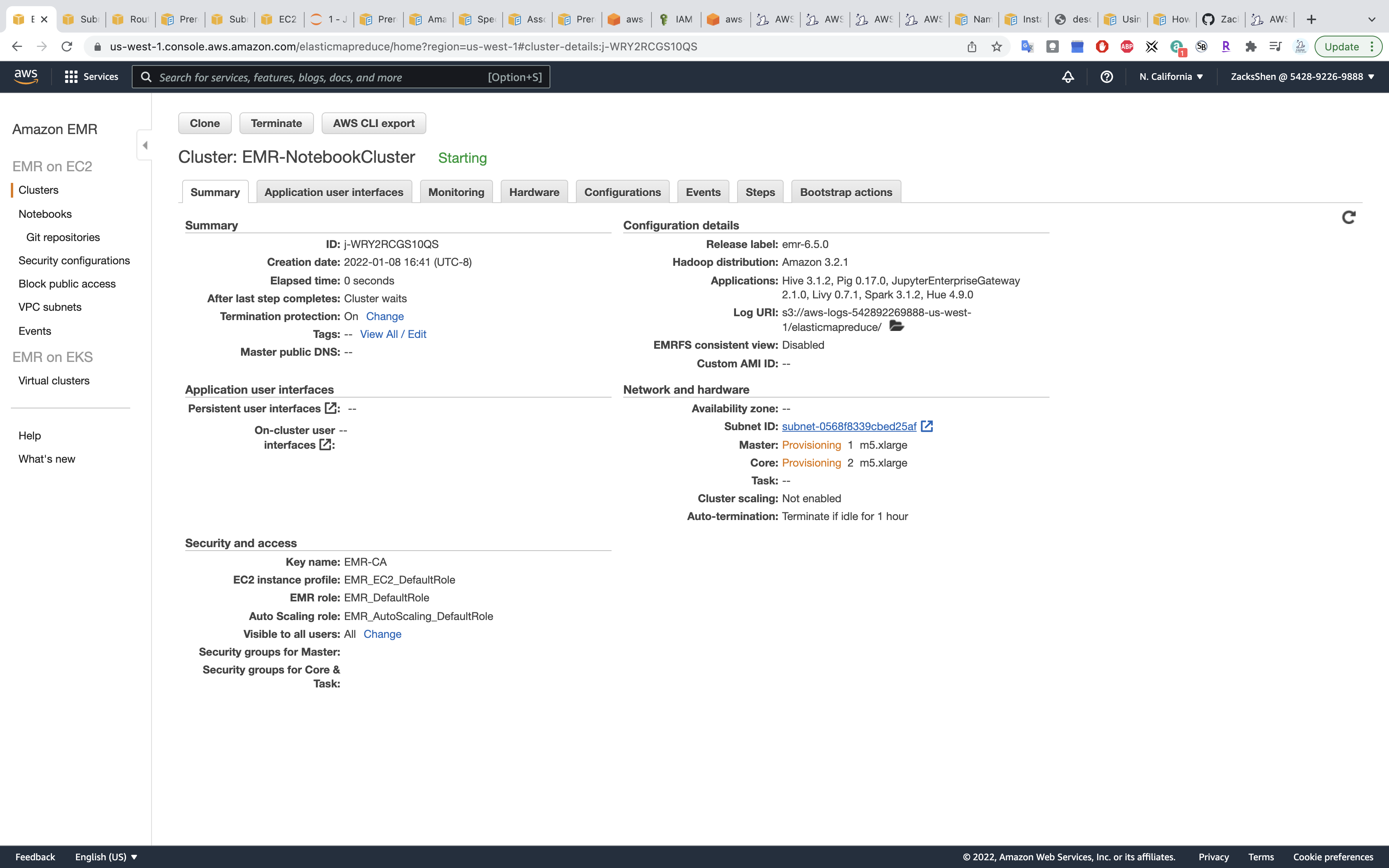Click the Persistent user interfaces popout icon

click(x=331, y=408)
